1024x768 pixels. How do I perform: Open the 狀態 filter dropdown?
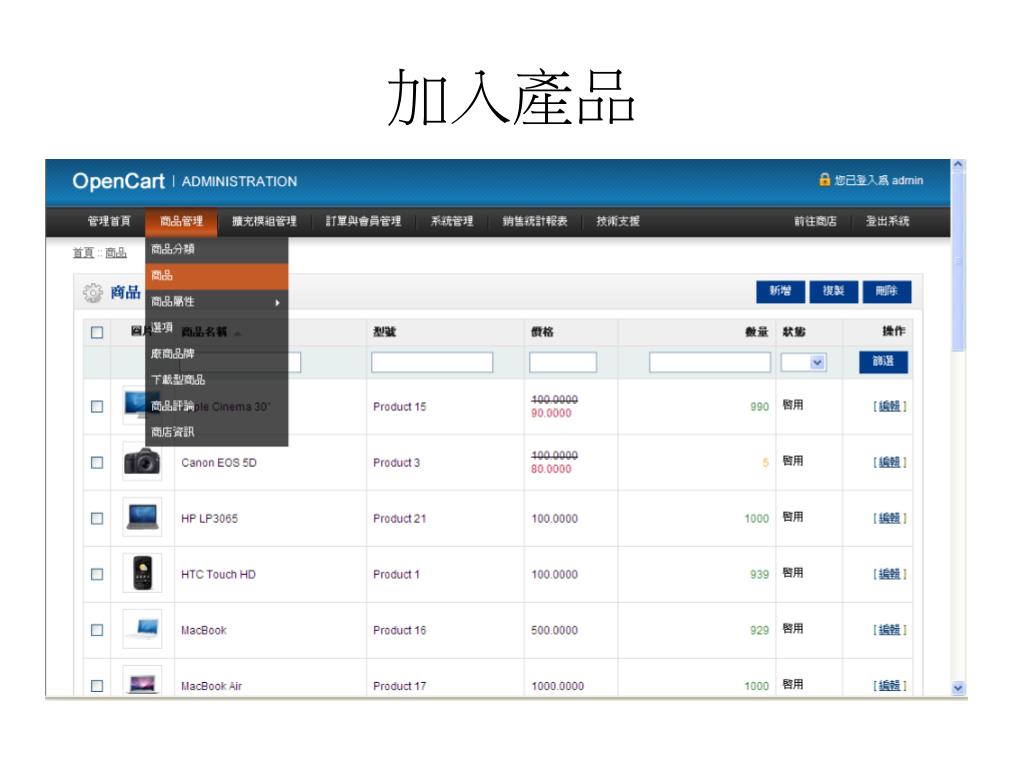tap(804, 362)
